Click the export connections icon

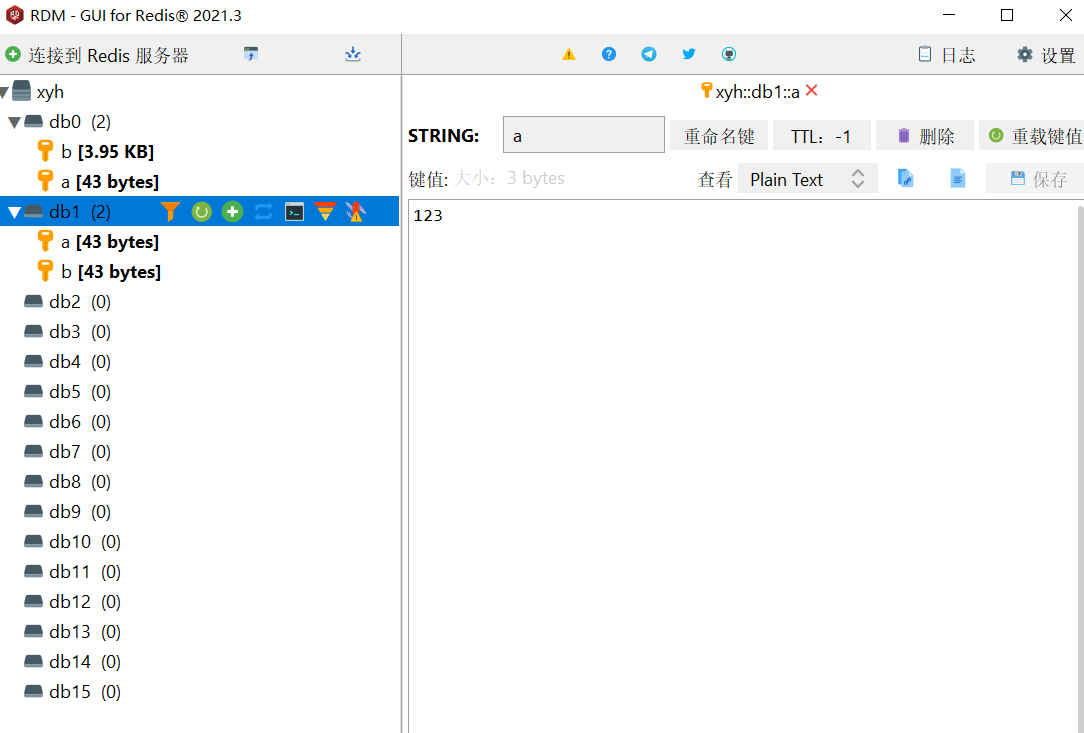pos(353,54)
